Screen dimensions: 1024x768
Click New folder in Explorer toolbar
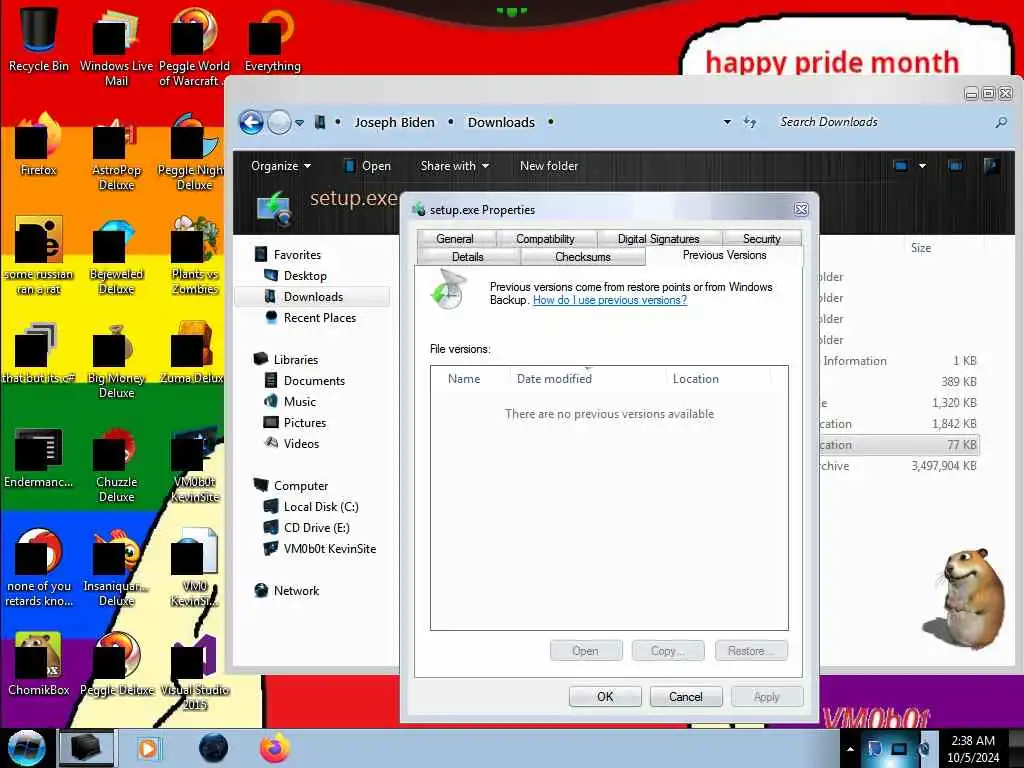(549, 166)
